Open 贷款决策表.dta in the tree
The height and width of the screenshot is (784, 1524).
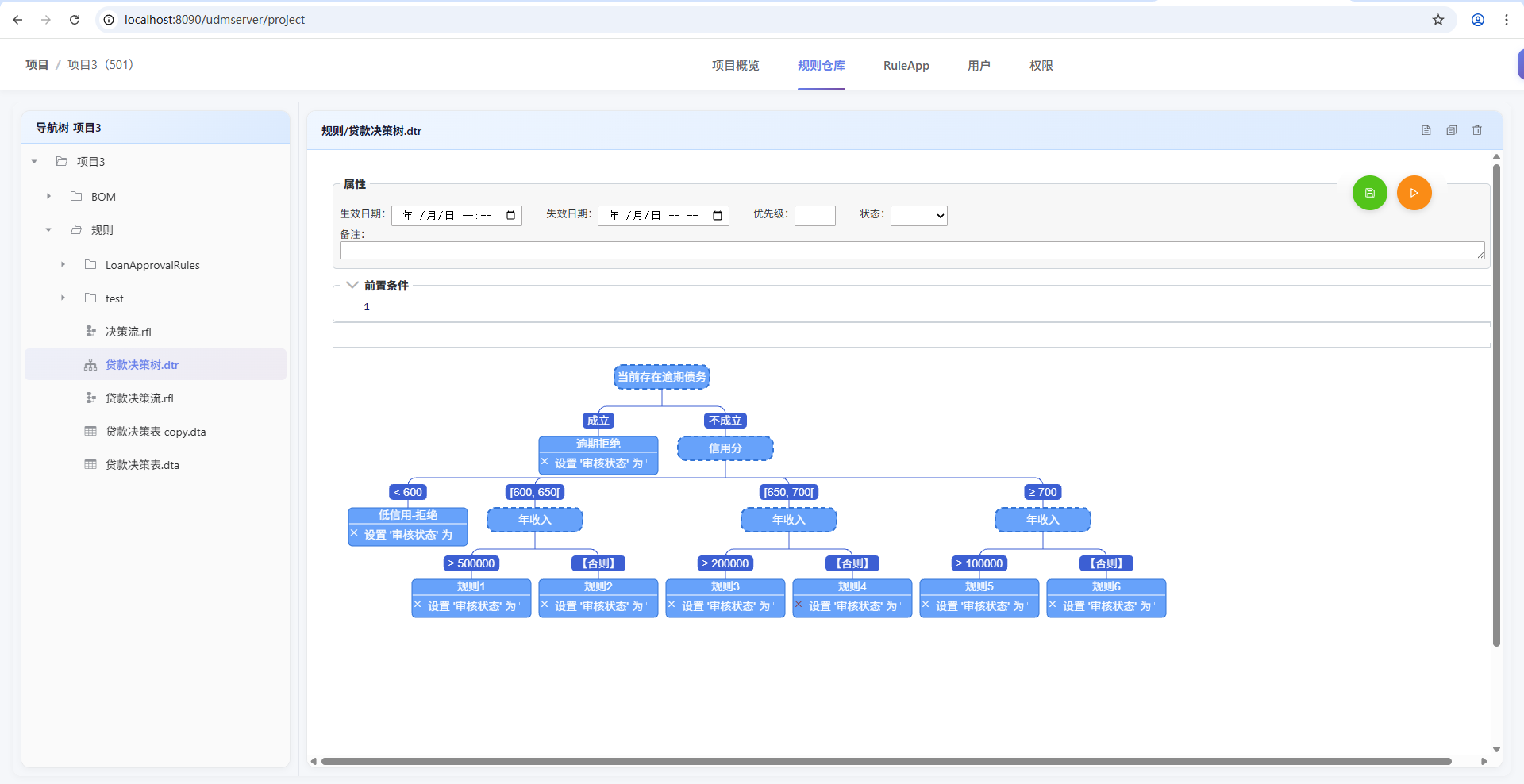pyautogui.click(x=142, y=465)
